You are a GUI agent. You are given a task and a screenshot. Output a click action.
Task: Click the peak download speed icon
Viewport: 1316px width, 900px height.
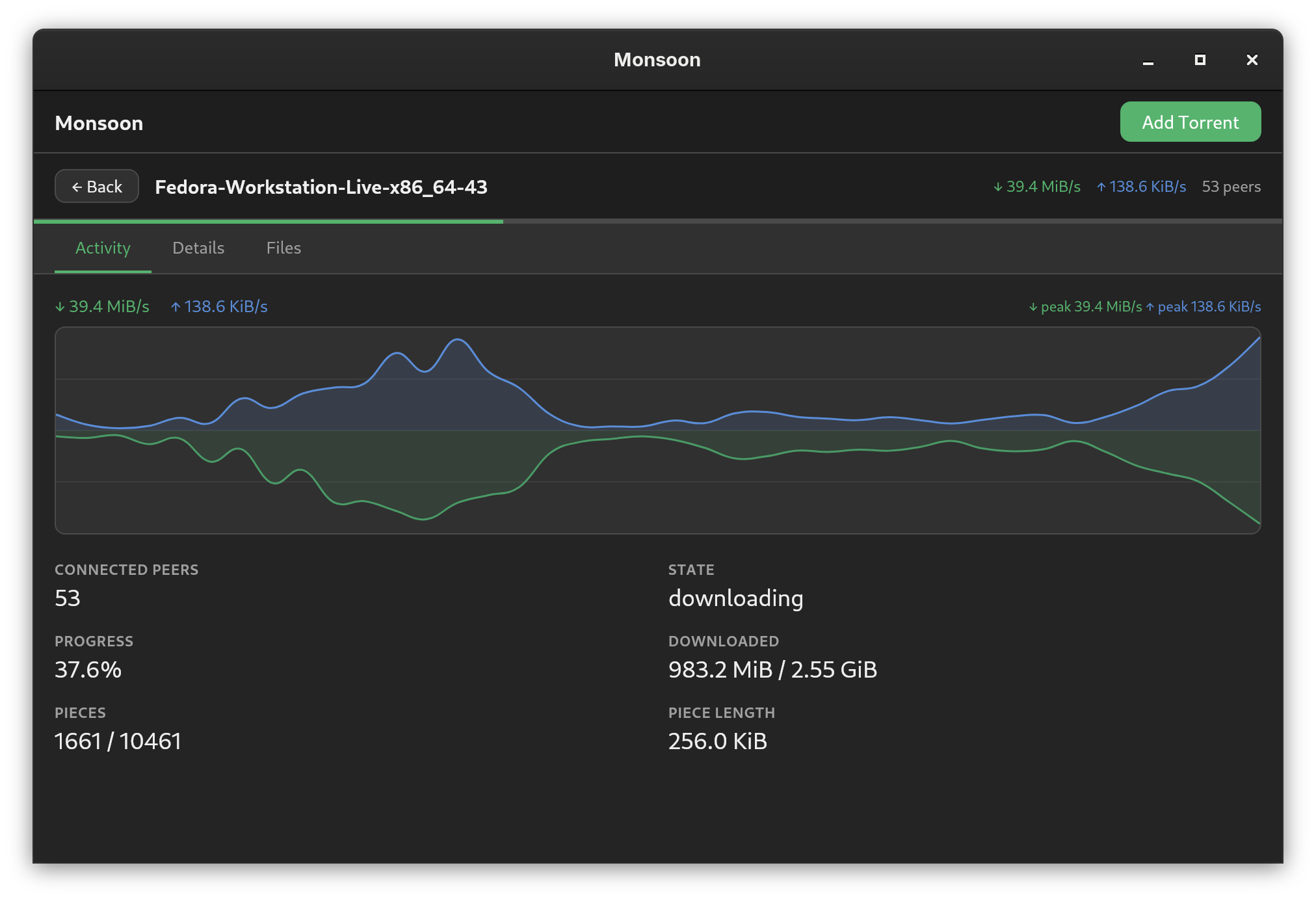point(1033,306)
